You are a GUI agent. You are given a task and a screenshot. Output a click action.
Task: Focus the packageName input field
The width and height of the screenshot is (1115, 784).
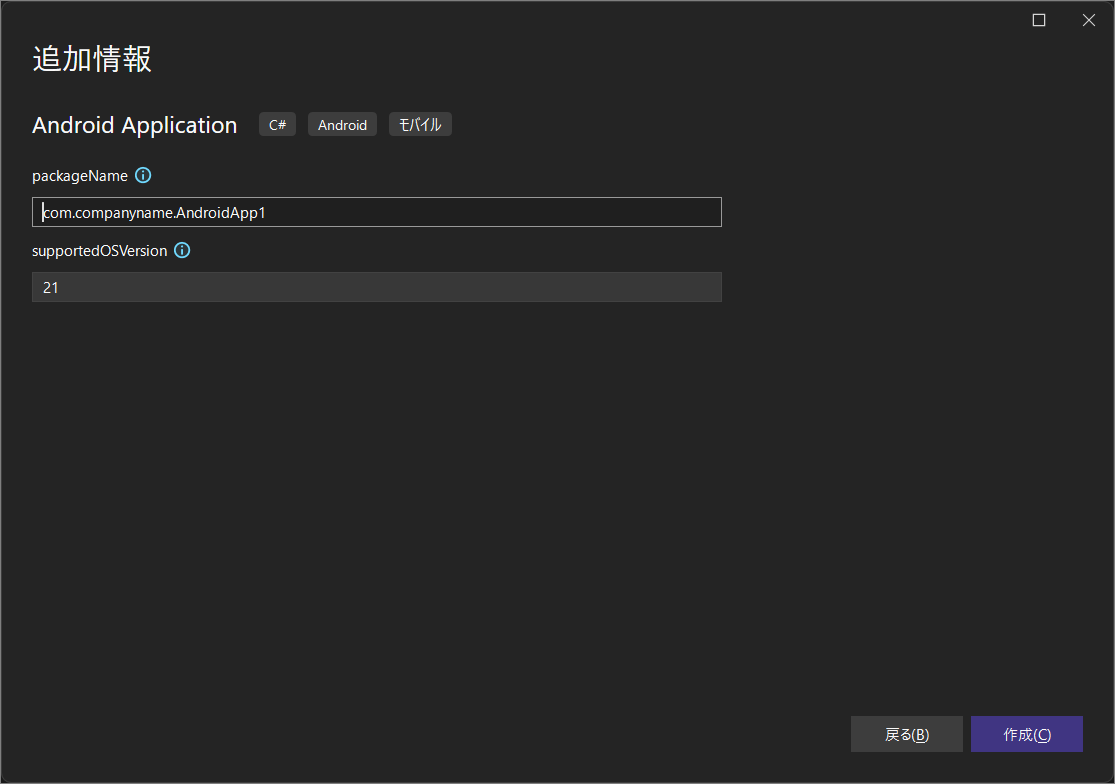tap(376, 212)
